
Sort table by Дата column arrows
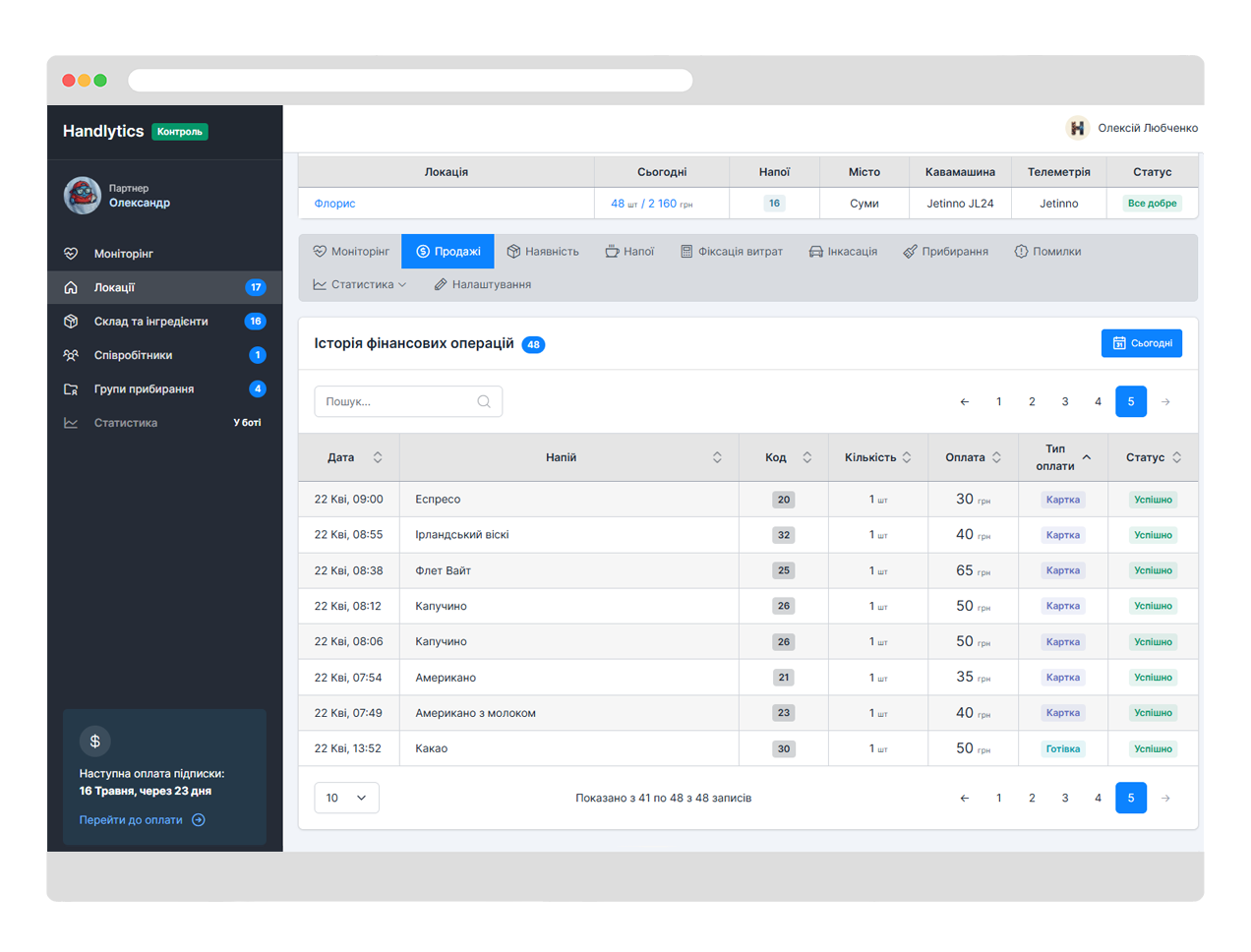click(x=378, y=457)
